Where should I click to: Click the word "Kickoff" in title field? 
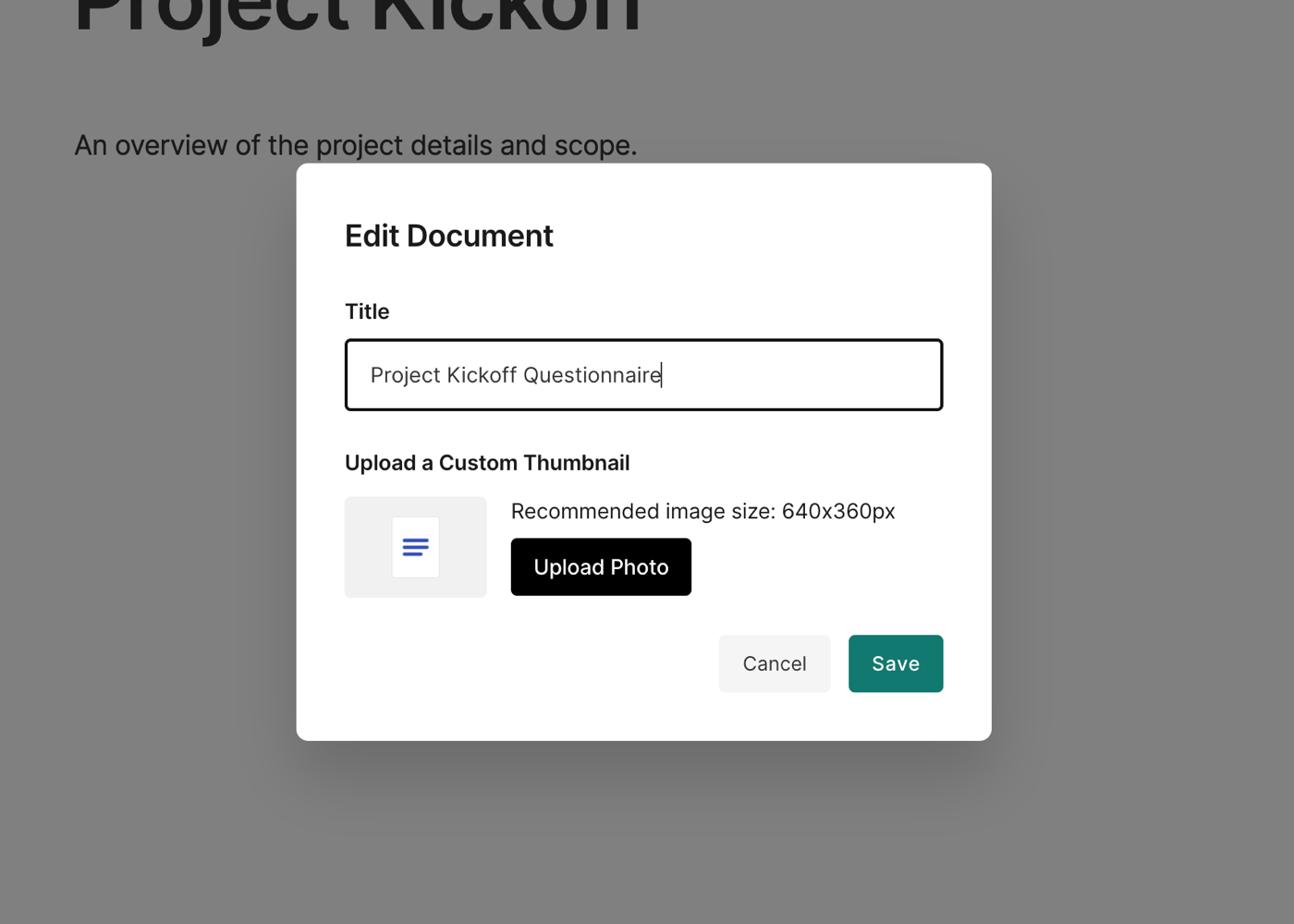pyautogui.click(x=481, y=375)
